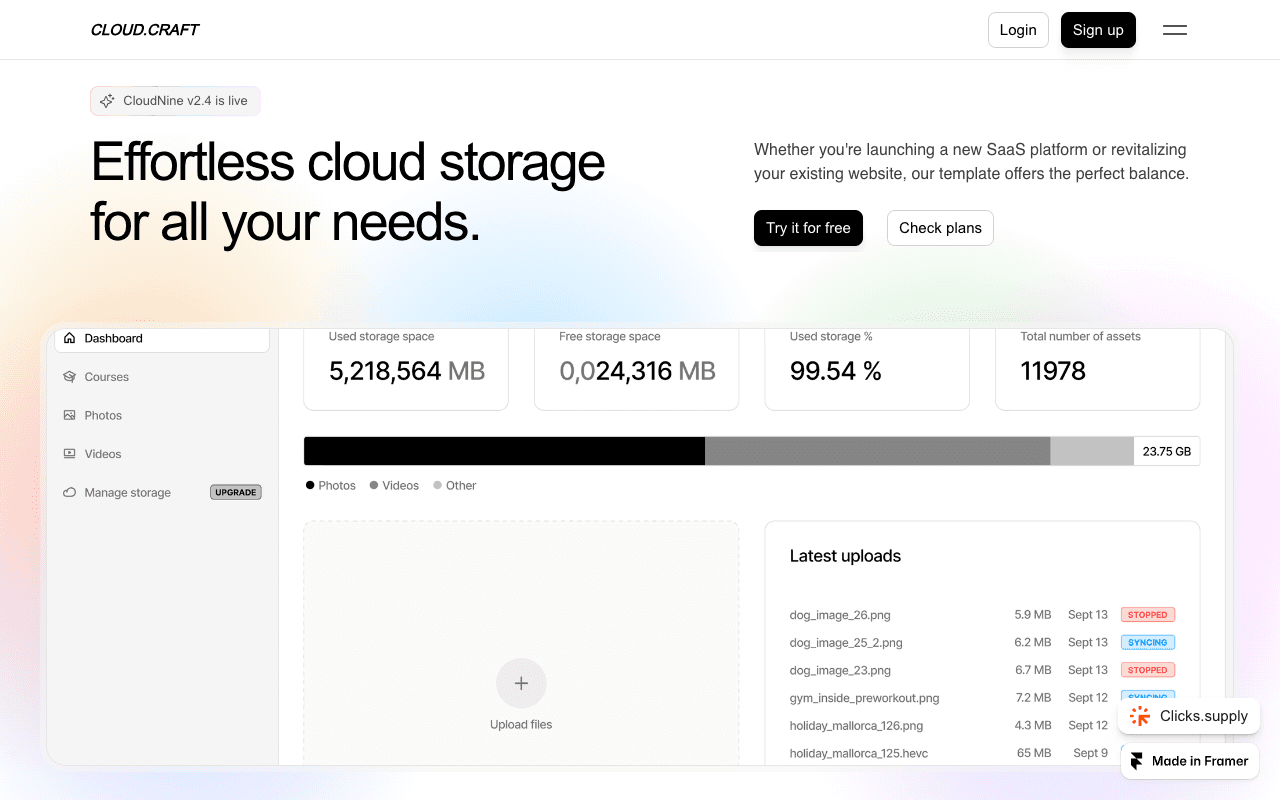Open the Made in Framer badge
The image size is (1280, 800).
1190,761
